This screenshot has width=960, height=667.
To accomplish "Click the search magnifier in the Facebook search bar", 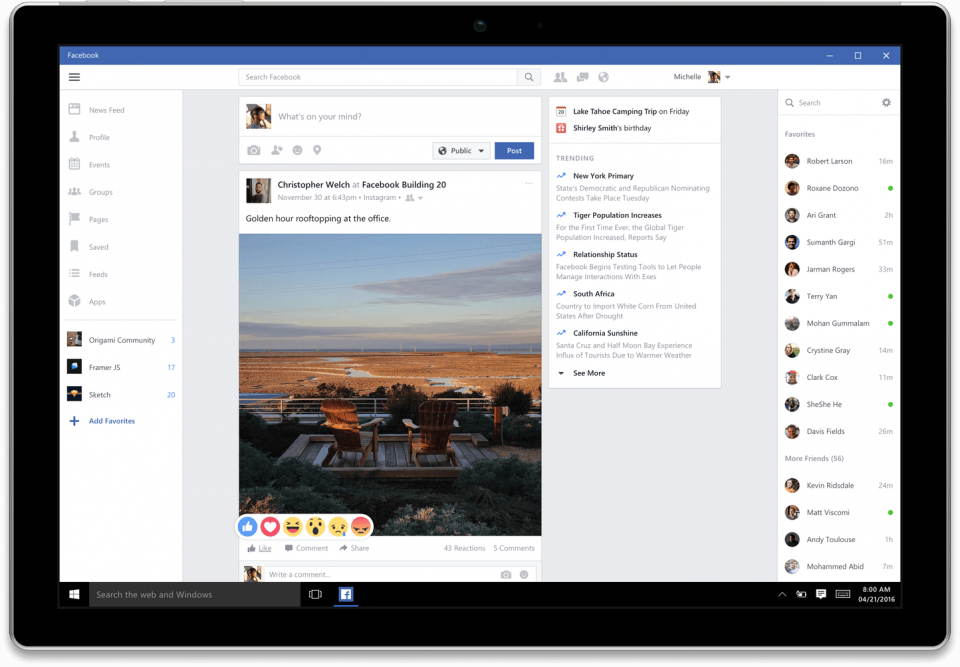I will pyautogui.click(x=528, y=77).
